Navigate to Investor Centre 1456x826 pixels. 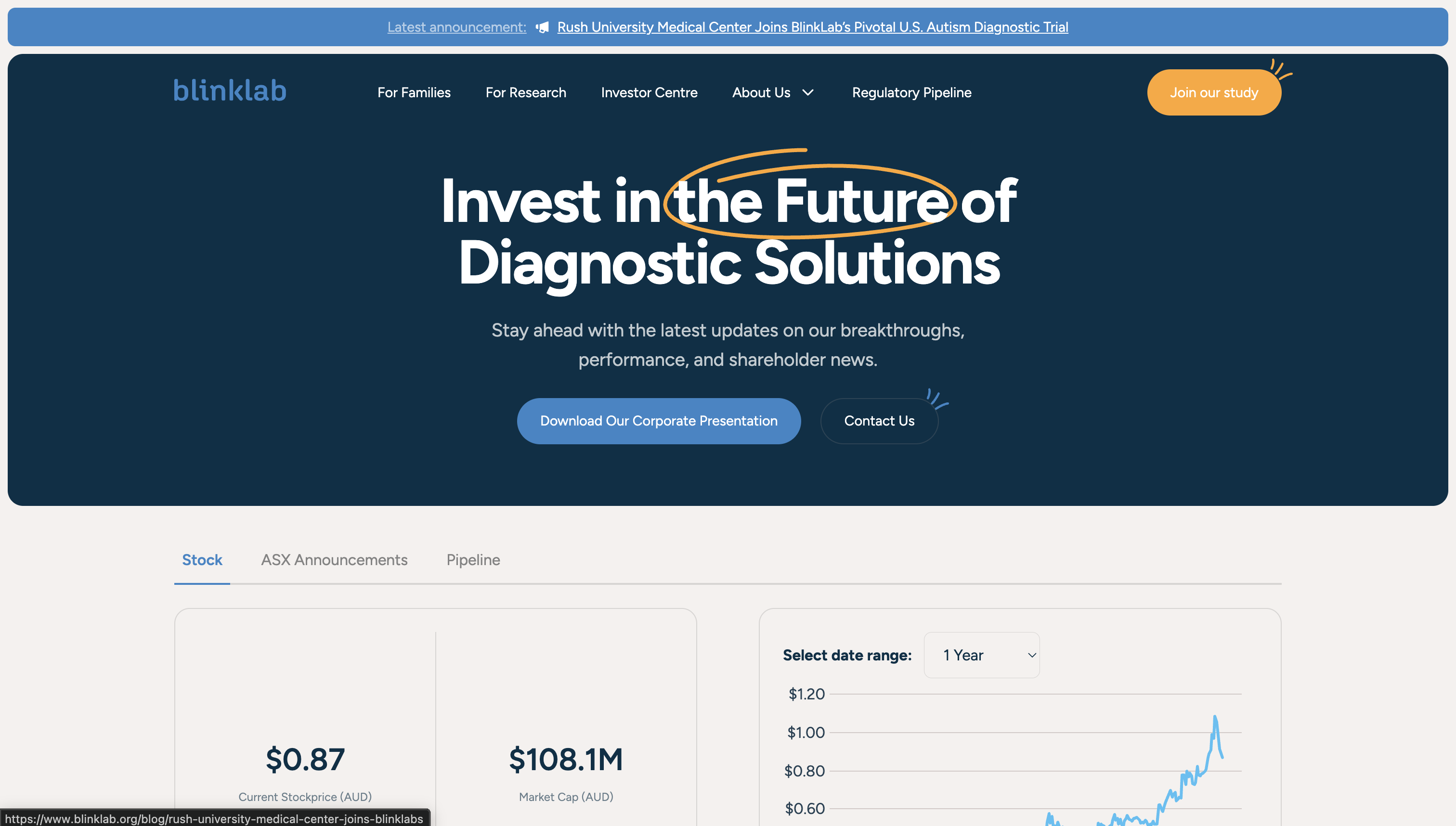(x=649, y=92)
